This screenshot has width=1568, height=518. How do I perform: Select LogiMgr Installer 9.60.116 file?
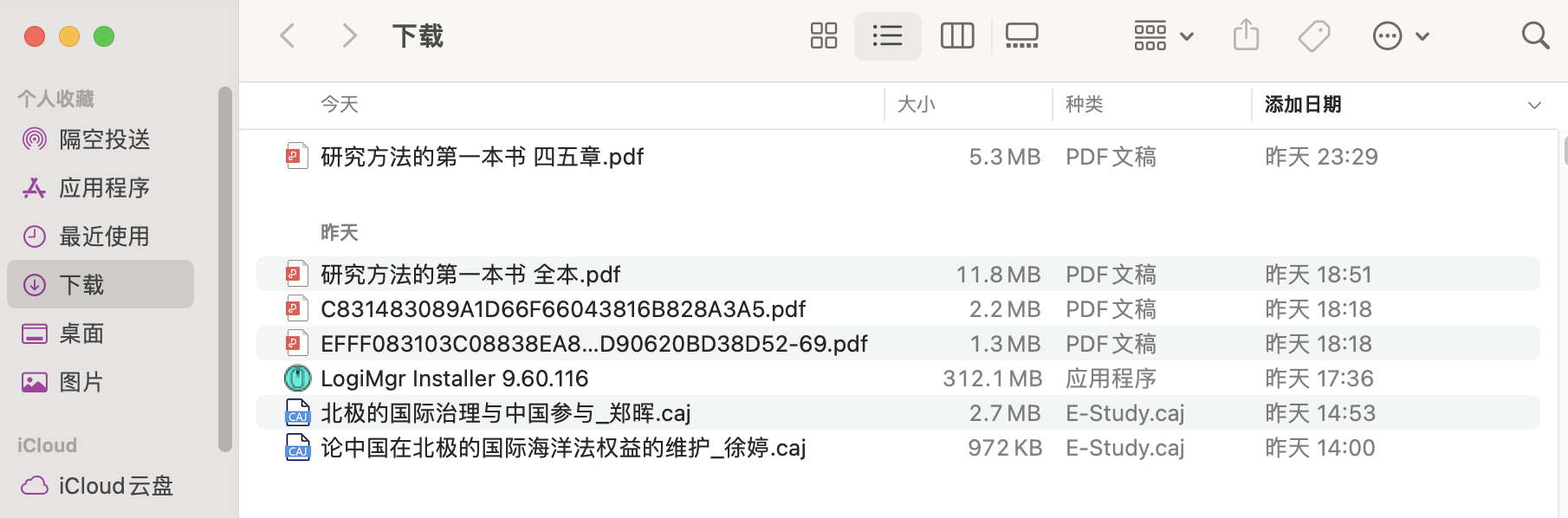tap(454, 379)
